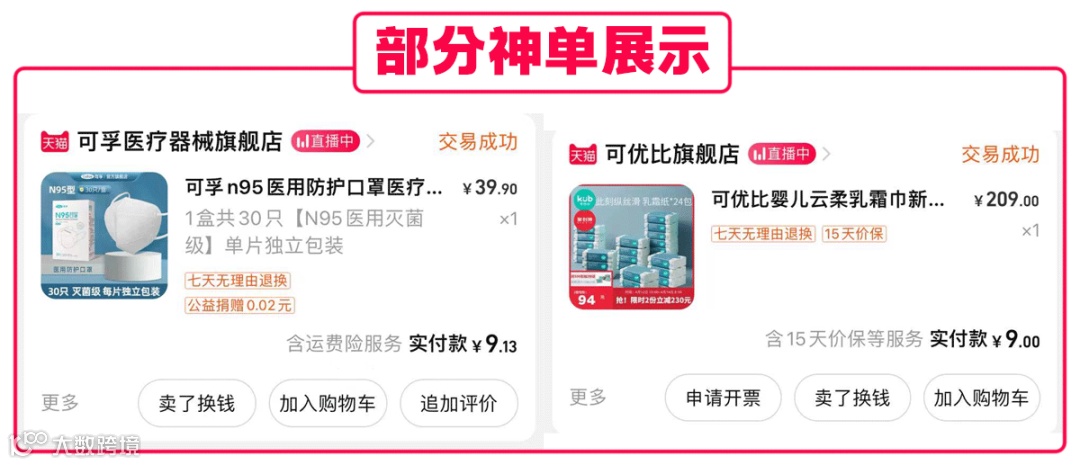This screenshot has height=465, width=1080.
Task: Open 可优比旗舰店 store name link
Action: [672, 154]
